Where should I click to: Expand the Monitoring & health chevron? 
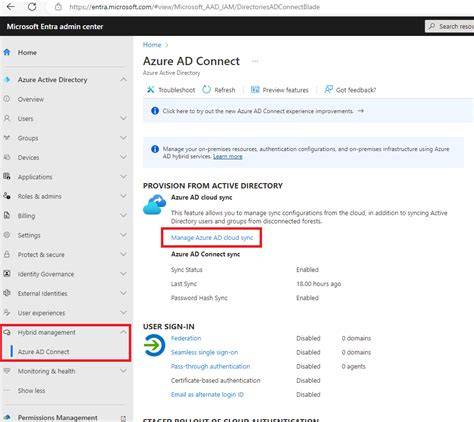click(x=123, y=371)
